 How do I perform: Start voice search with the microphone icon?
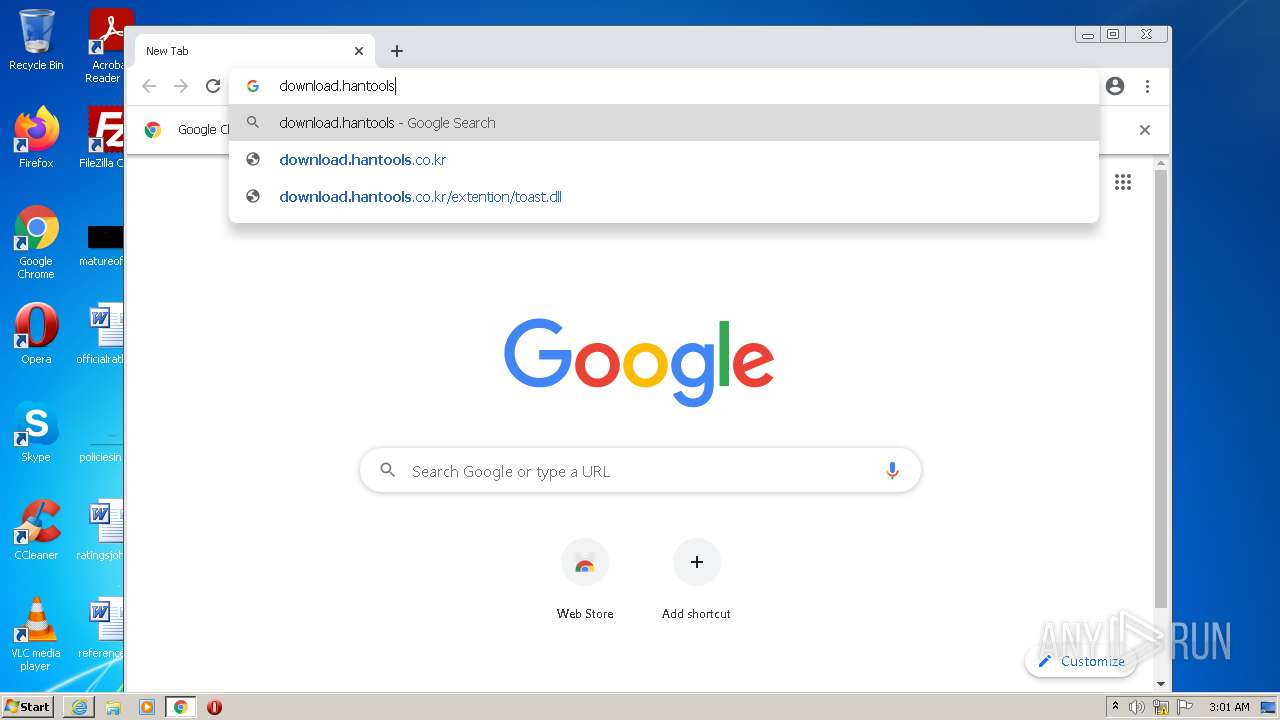click(892, 471)
